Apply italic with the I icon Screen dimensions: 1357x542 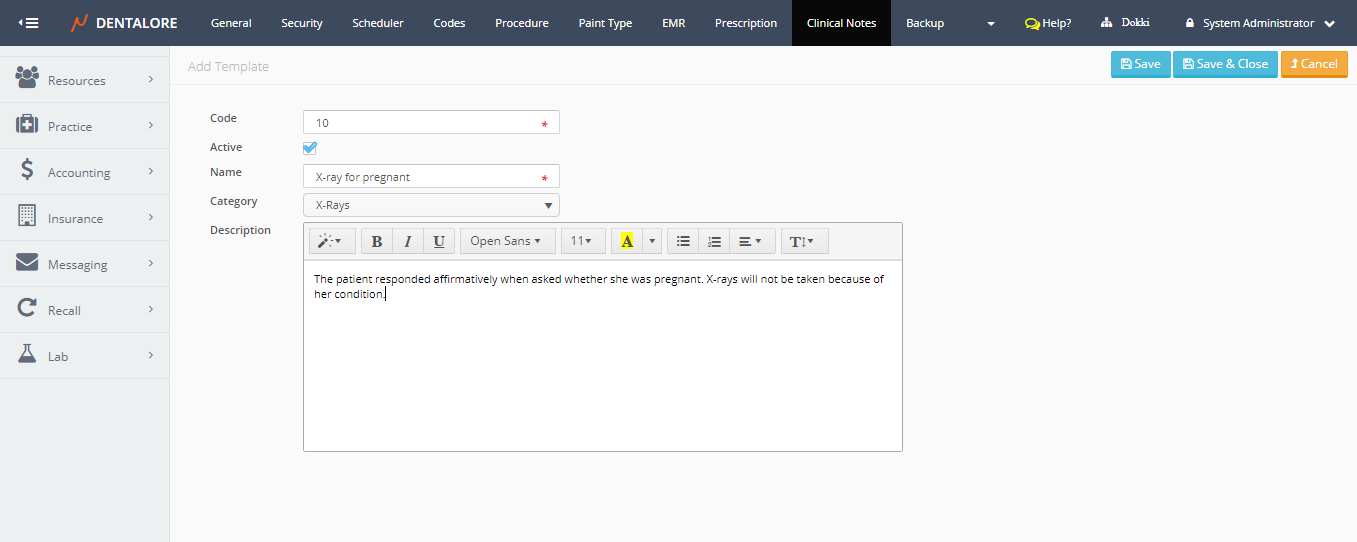coord(408,241)
